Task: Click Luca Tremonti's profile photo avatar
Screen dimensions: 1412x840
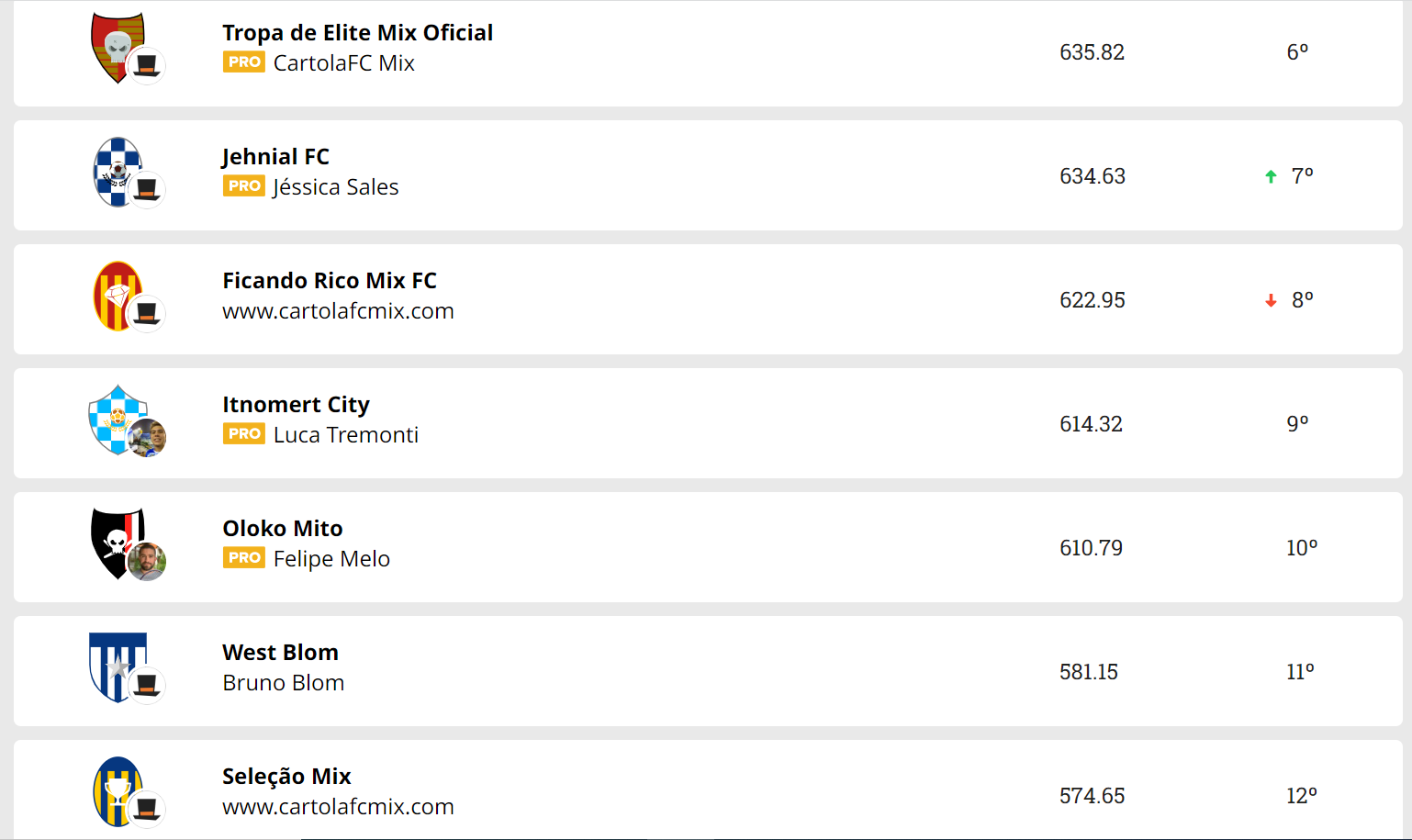Action: (147, 438)
